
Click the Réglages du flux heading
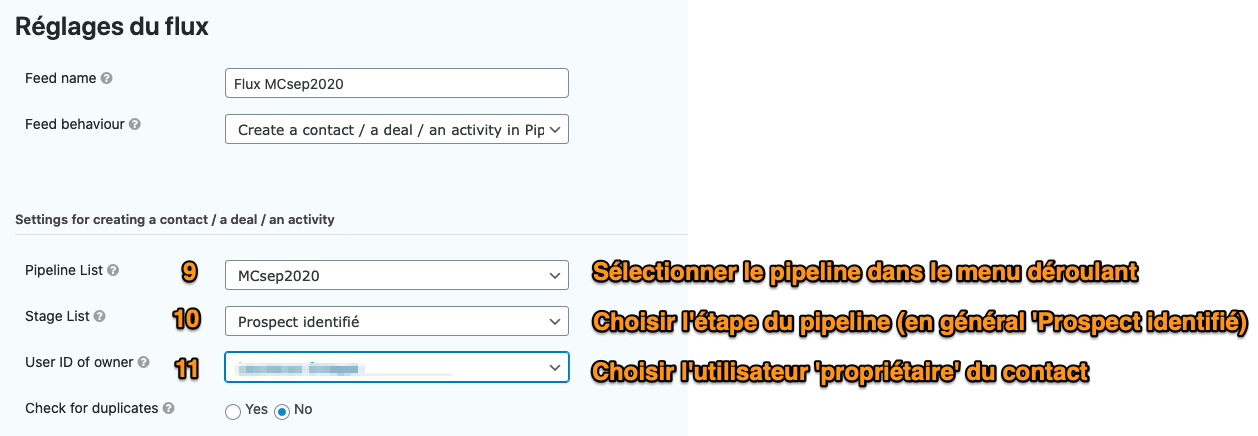pos(112,27)
